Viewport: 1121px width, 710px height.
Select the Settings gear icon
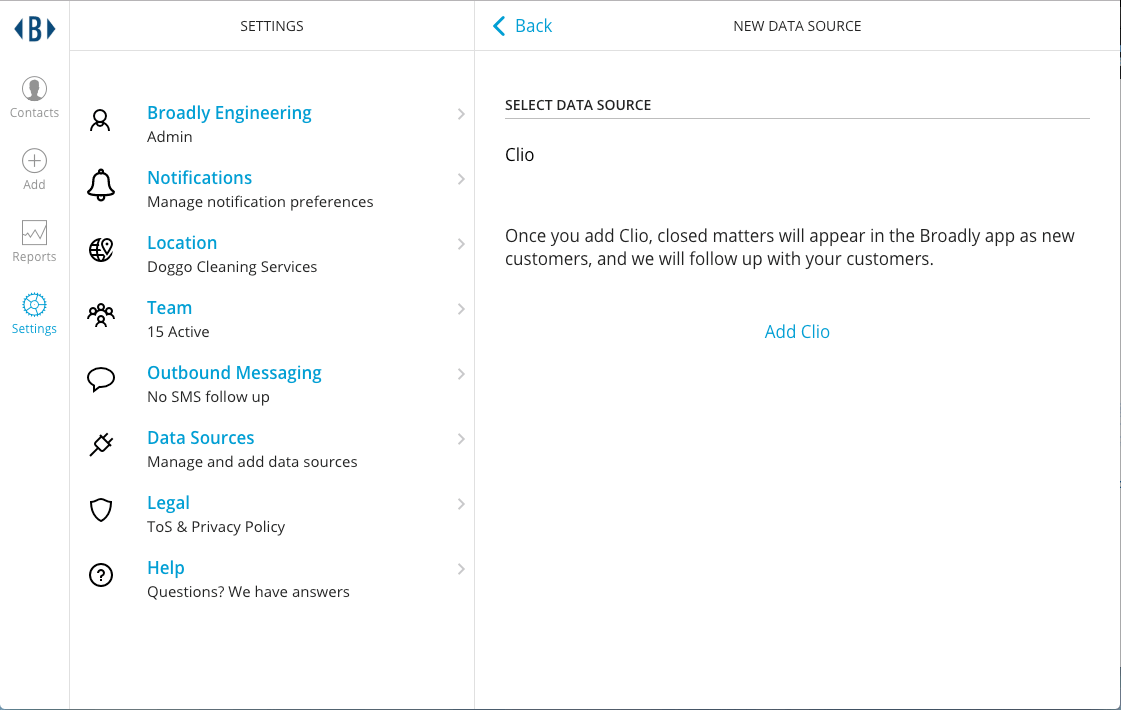coord(34,304)
